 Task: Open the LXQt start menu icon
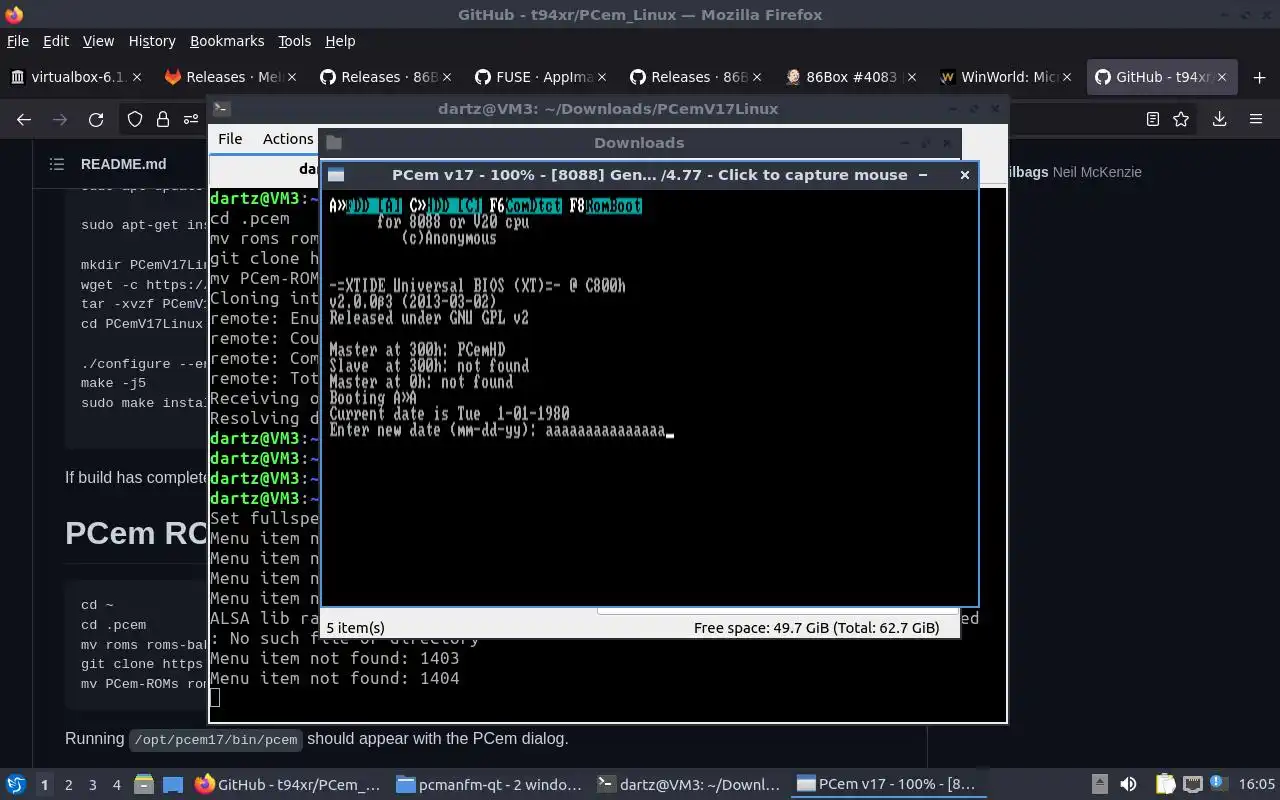pos(15,785)
